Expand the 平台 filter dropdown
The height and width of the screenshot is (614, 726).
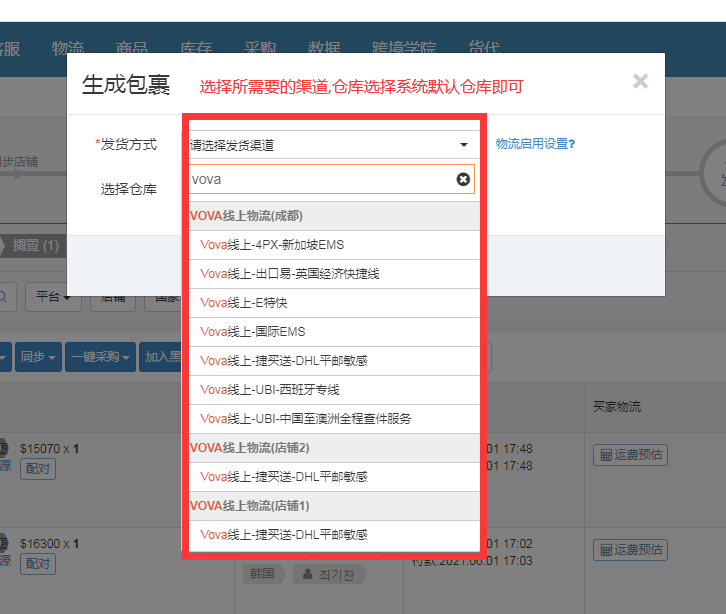[x=53, y=297]
